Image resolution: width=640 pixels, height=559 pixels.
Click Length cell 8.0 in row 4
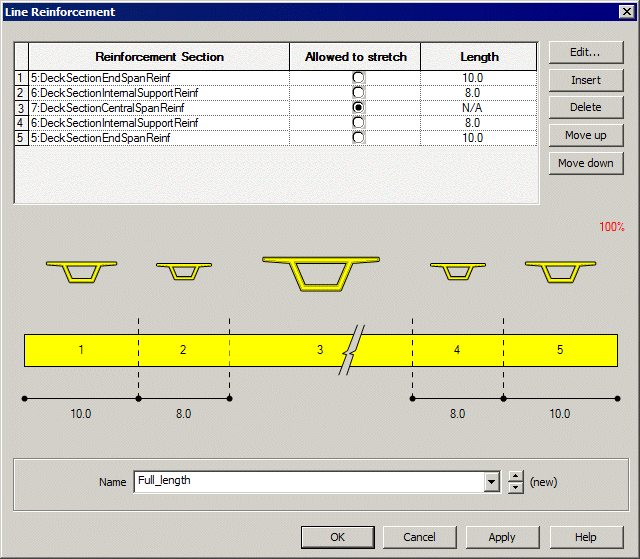(478, 123)
